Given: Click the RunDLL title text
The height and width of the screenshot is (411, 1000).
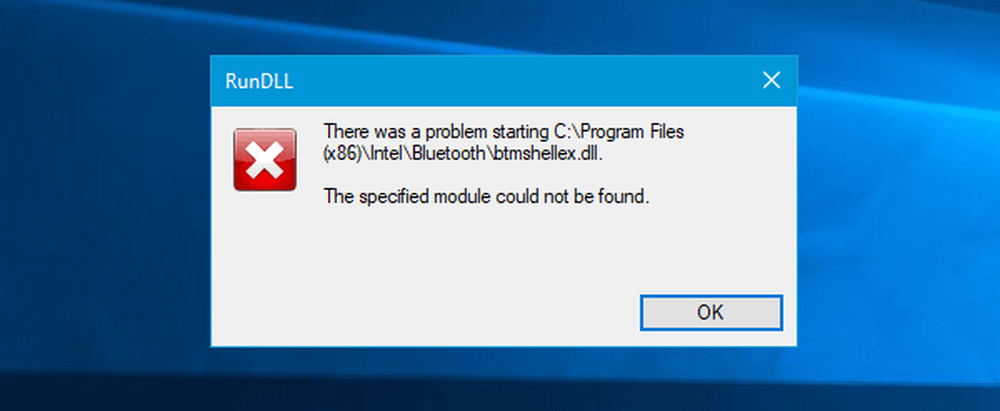Looking at the screenshot, I should (259, 82).
